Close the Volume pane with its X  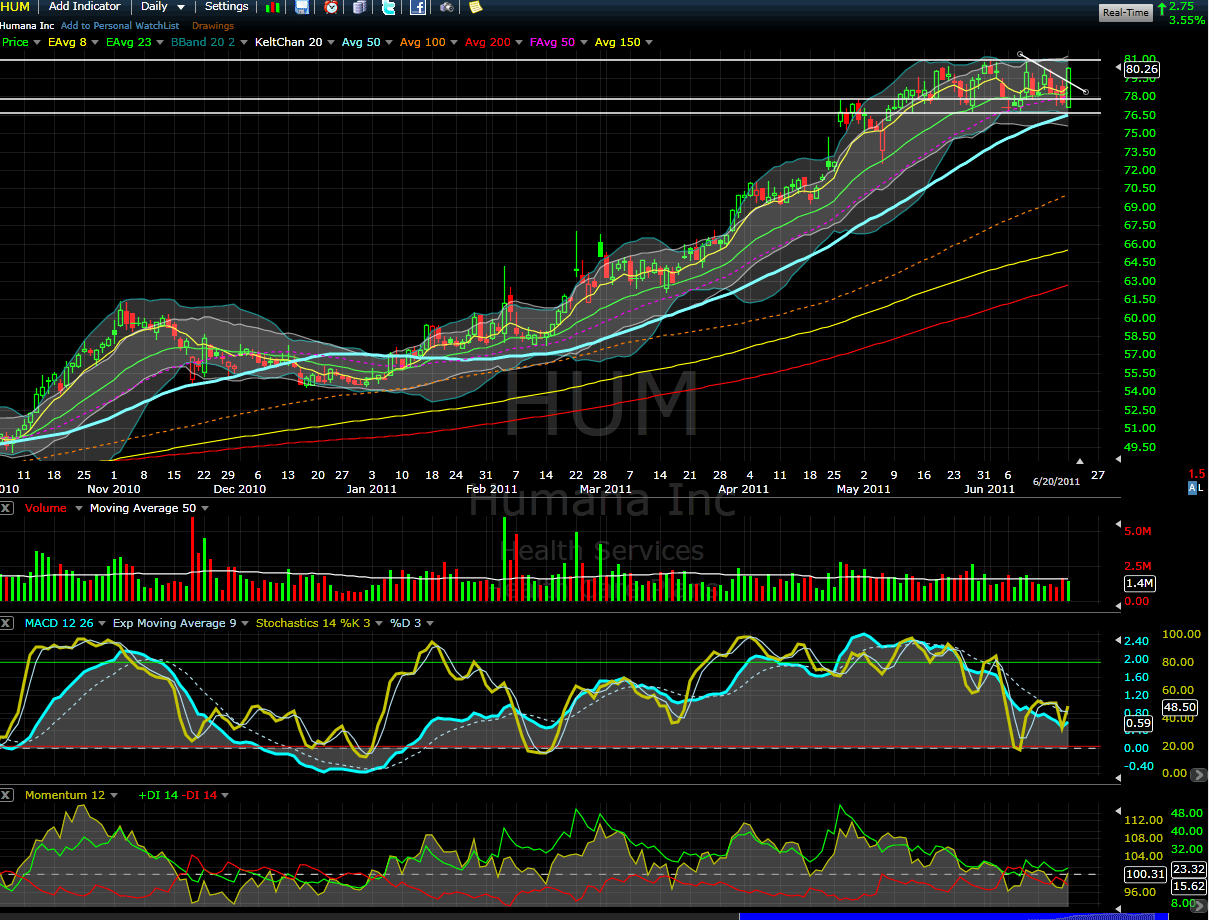point(7,508)
